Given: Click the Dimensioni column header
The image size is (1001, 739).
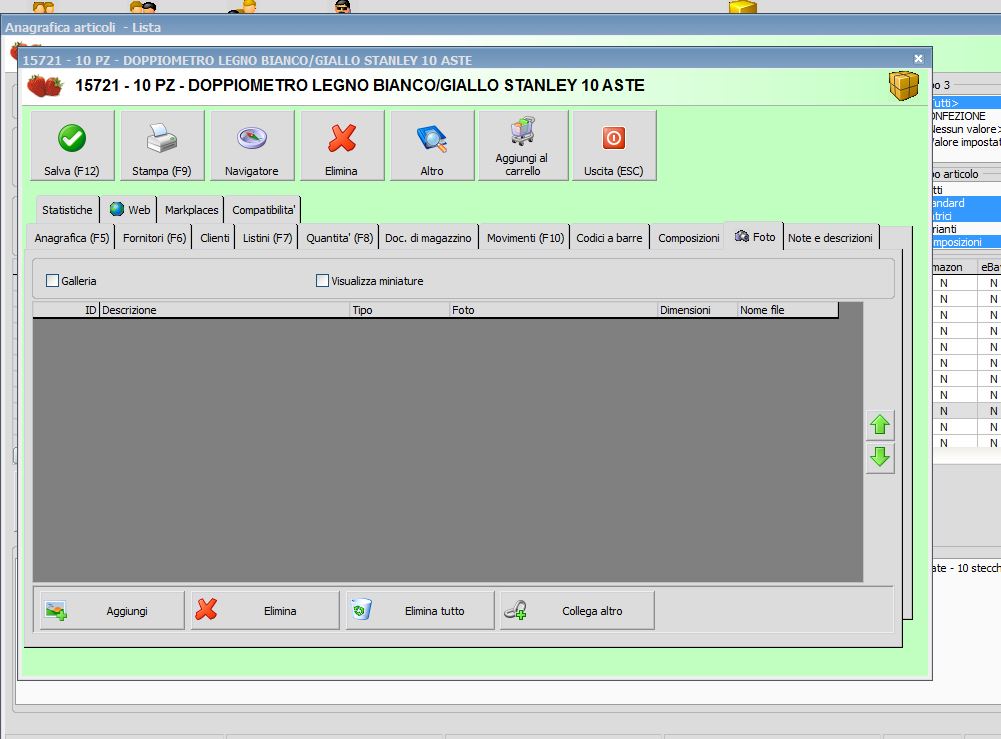Looking at the screenshot, I should pyautogui.click(x=697, y=310).
